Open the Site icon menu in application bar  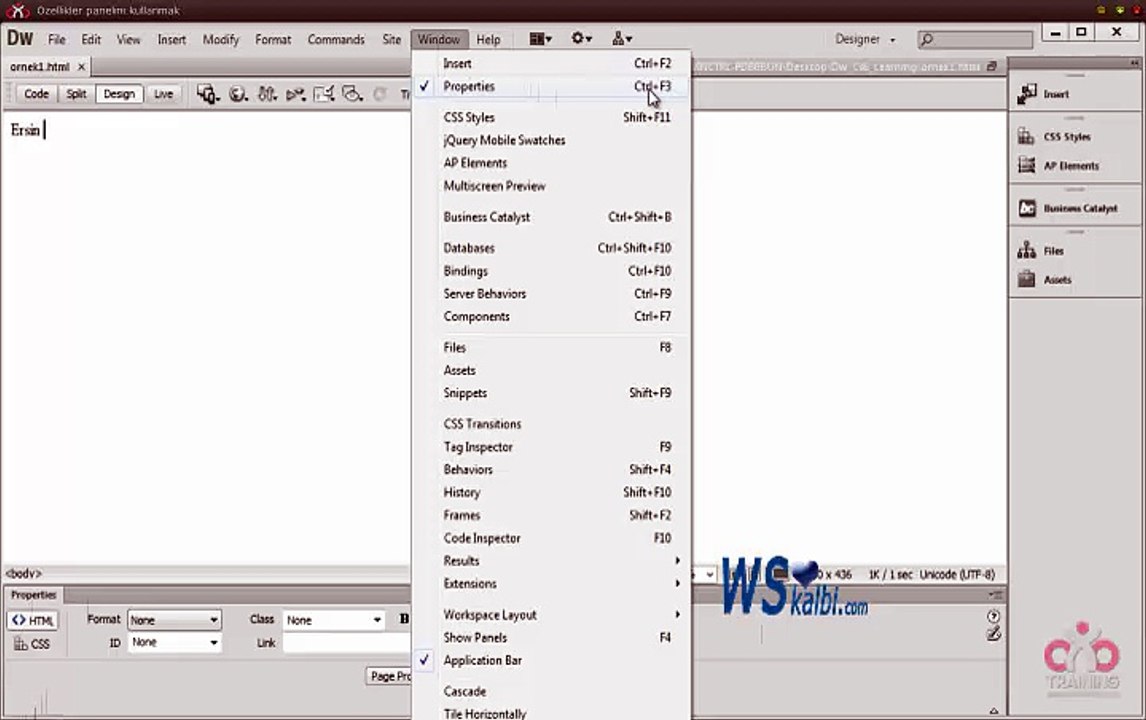coord(622,38)
